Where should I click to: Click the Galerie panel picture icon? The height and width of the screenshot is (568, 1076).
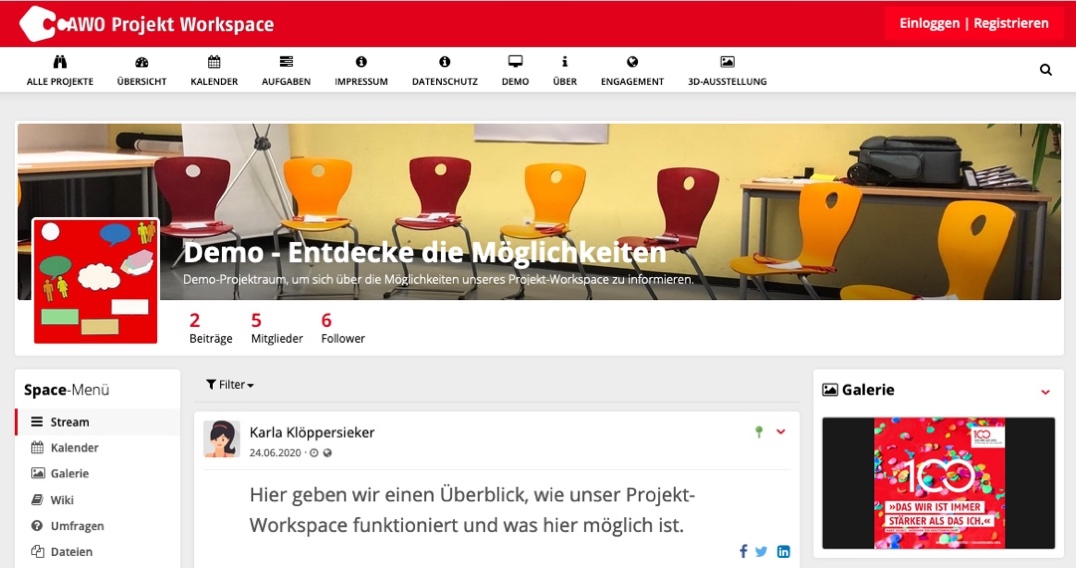pos(830,390)
